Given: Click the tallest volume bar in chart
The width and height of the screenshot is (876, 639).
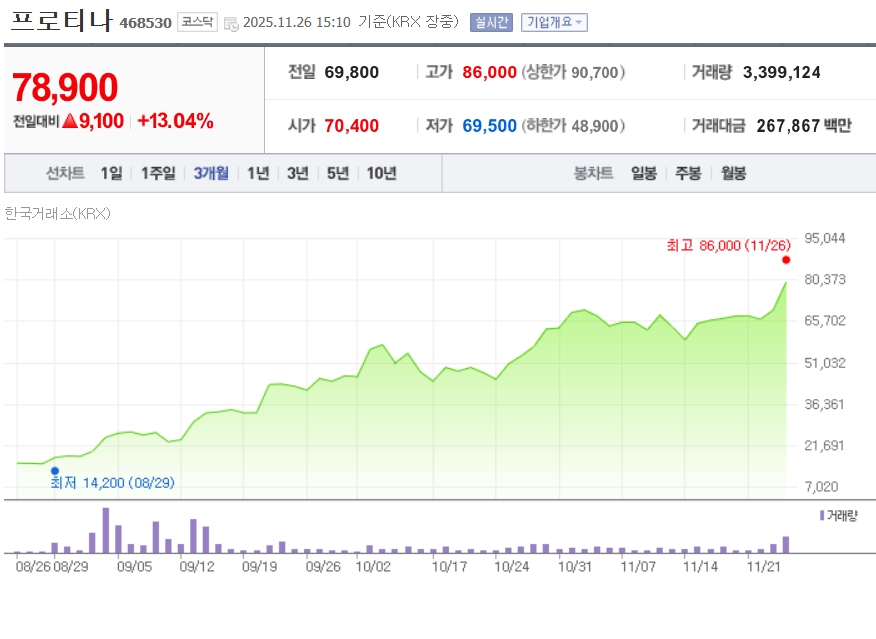Looking at the screenshot, I should coord(105,530).
